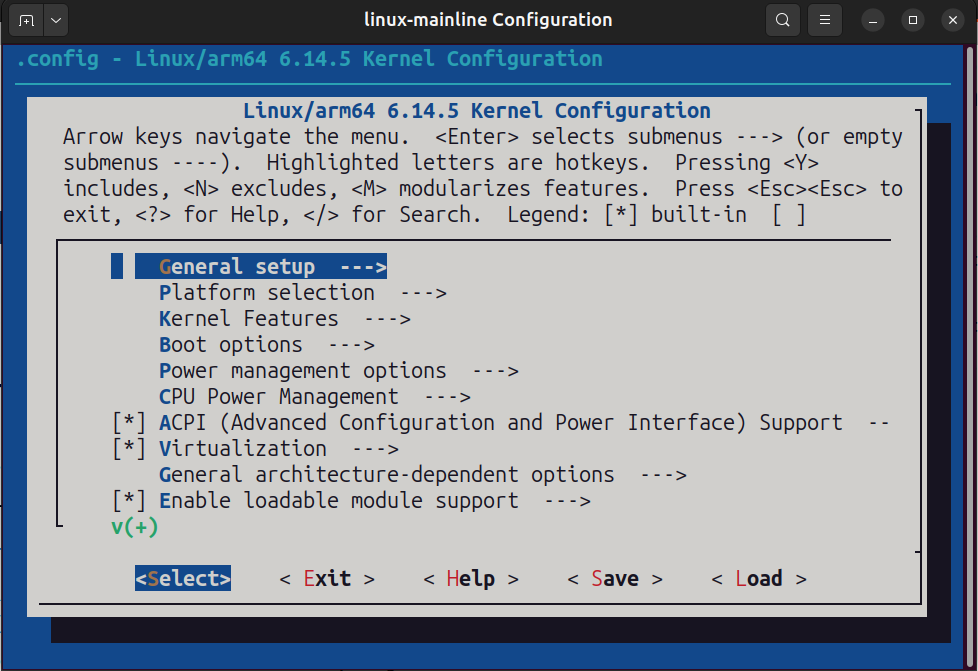978x671 pixels.
Task: Toggle Enable loadable module support checkbox
Action: click(129, 501)
